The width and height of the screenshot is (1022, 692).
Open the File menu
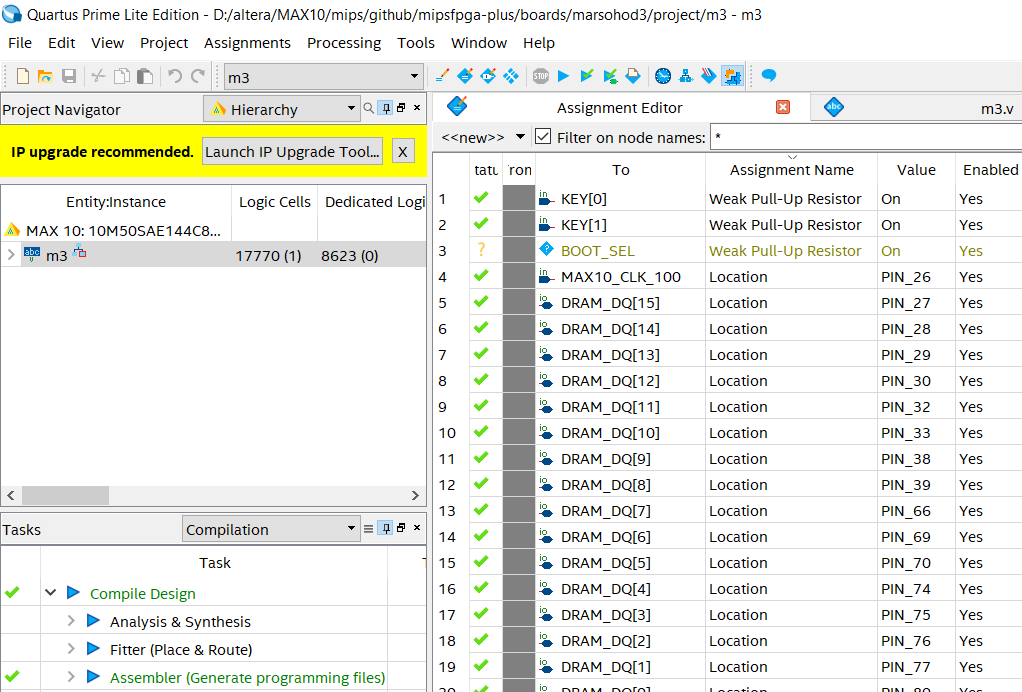point(20,43)
